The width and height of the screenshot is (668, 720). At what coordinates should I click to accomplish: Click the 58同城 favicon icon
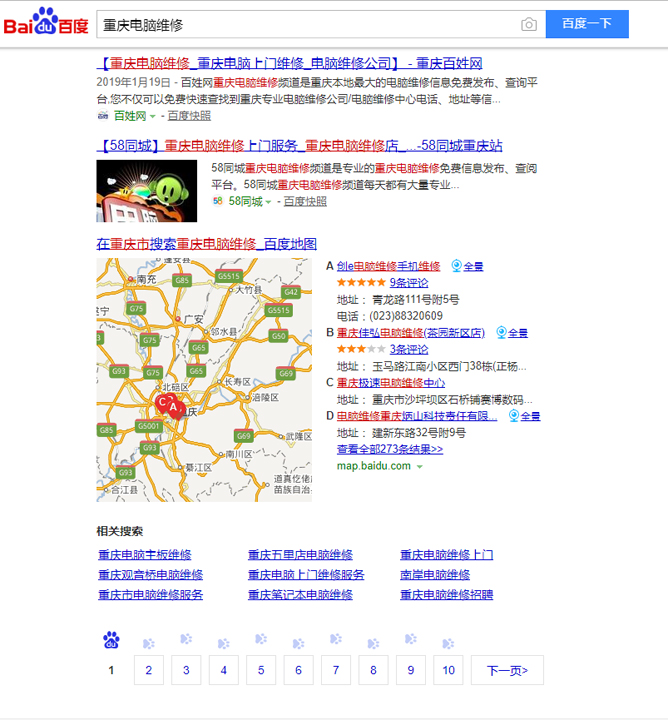[x=217, y=201]
